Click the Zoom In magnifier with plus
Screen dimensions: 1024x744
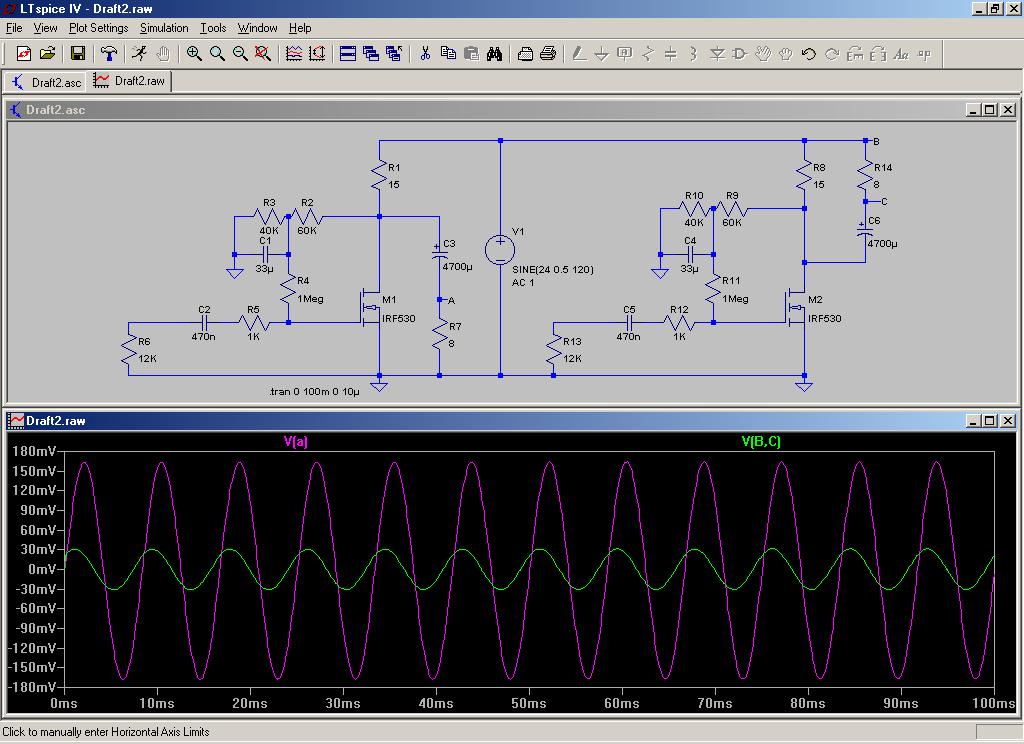(193, 54)
